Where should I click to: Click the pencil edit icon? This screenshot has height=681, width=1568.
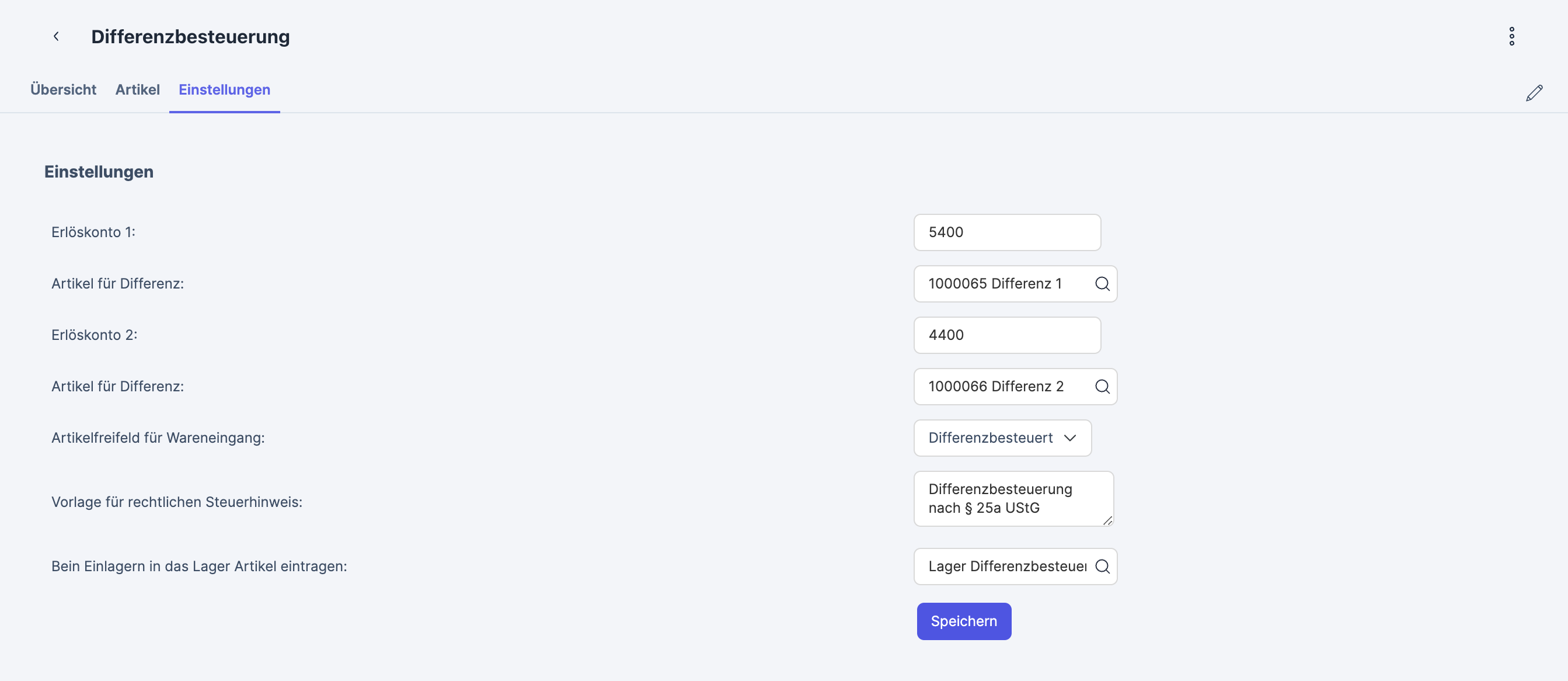[x=1534, y=93]
